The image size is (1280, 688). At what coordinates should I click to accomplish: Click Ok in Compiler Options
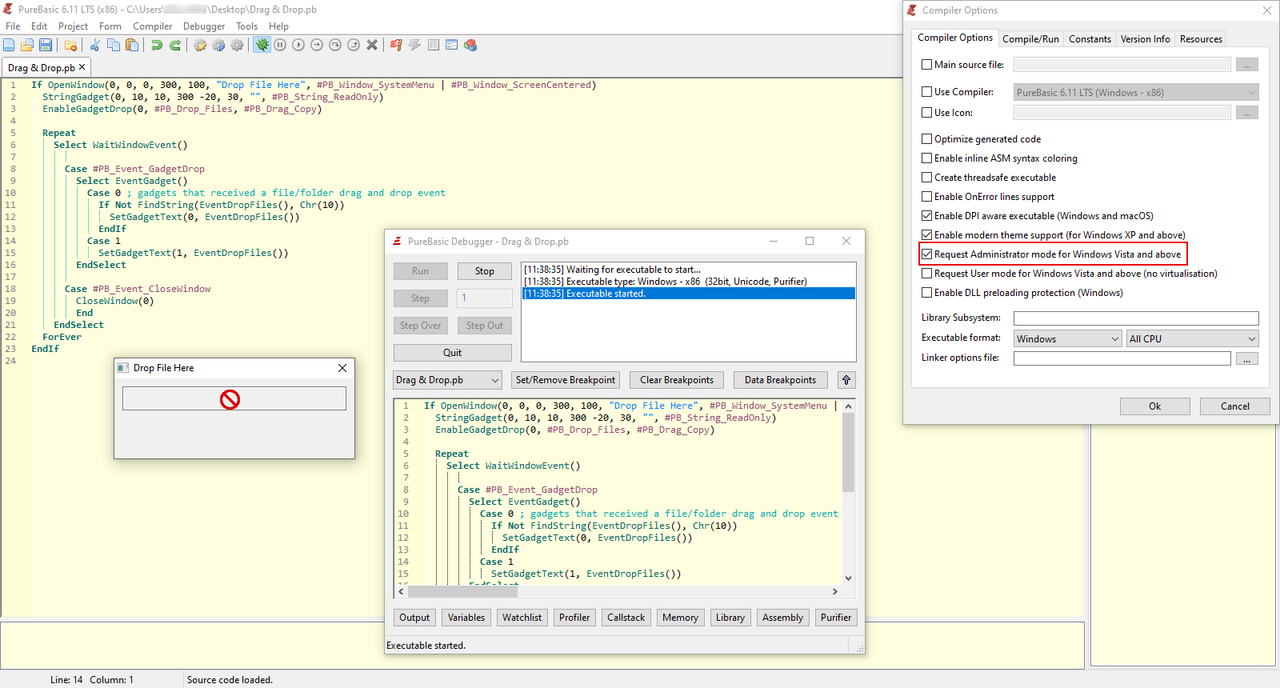(1155, 406)
